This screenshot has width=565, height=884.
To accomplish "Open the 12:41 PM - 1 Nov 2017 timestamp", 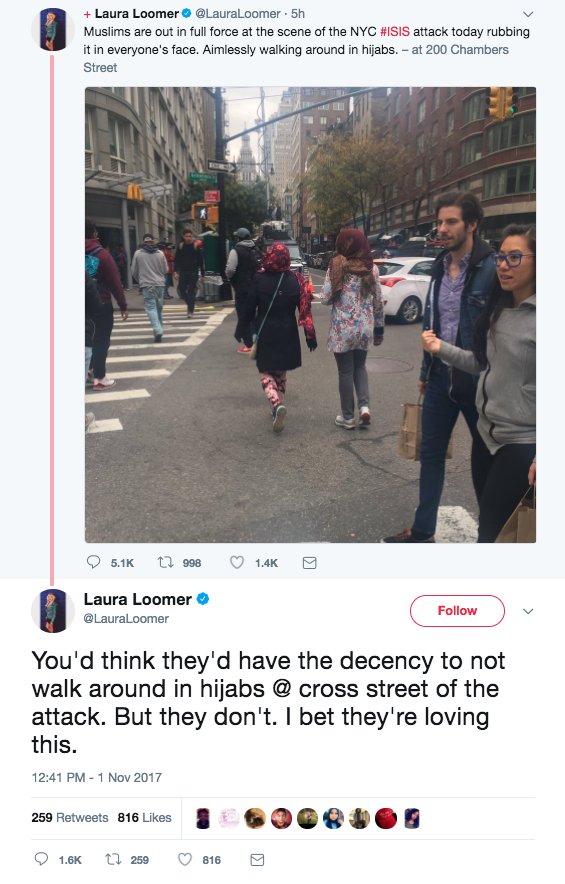I will click(x=96, y=777).
